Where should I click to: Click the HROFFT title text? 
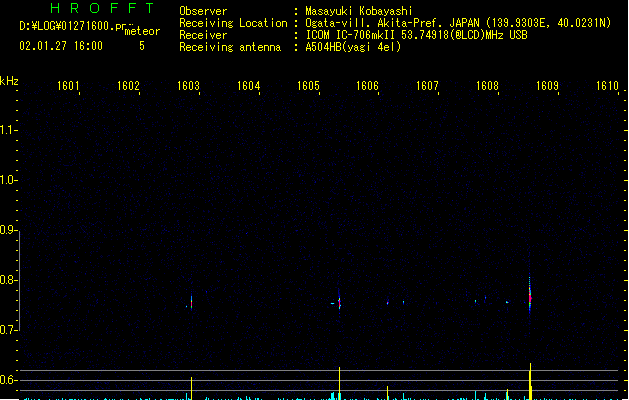[102, 8]
